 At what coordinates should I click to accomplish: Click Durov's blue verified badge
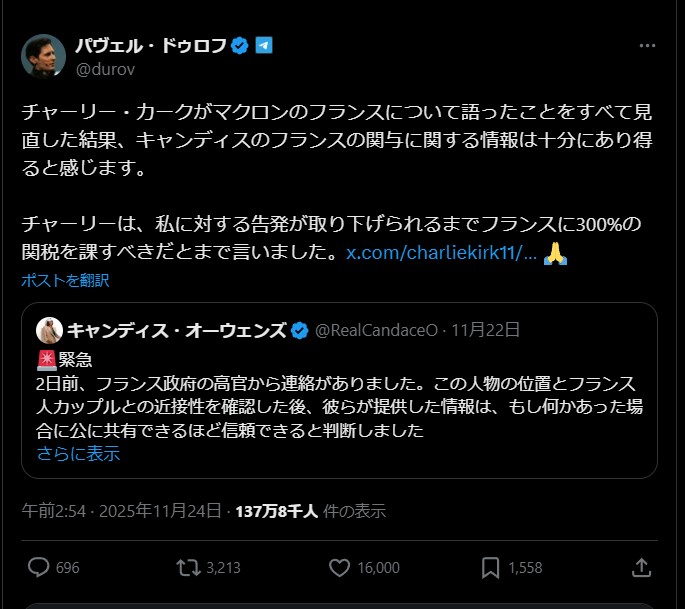(x=240, y=46)
